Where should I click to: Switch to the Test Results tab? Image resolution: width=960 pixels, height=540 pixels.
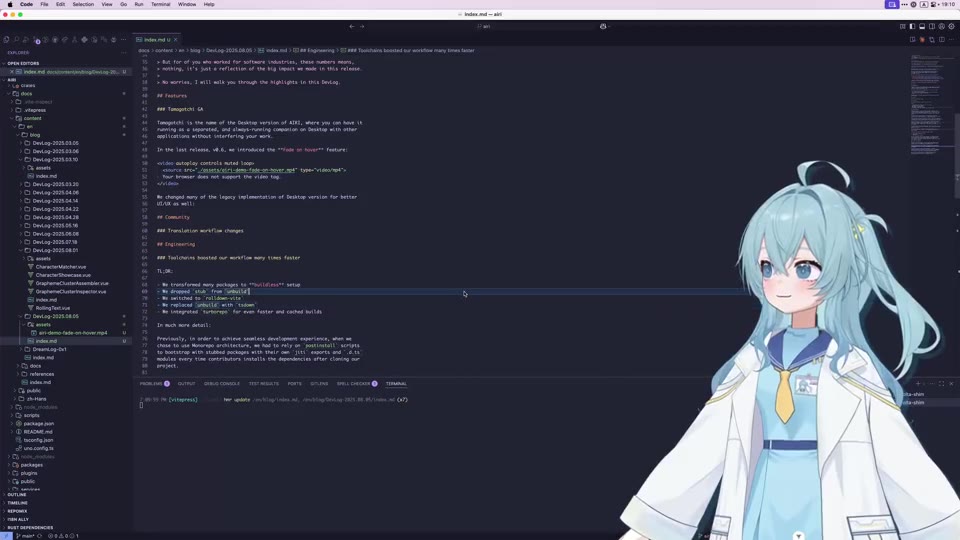tap(263, 384)
